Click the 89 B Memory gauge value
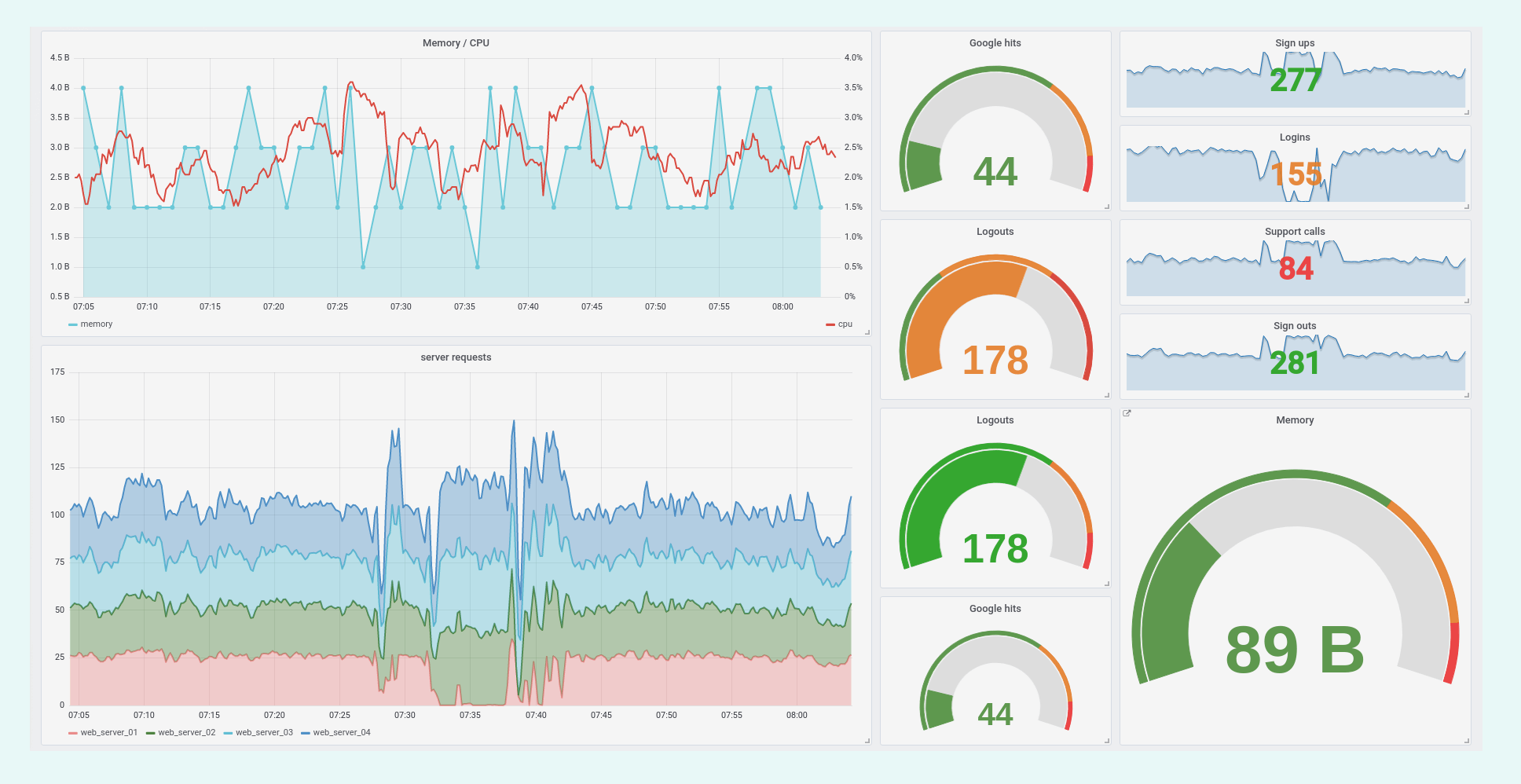Screen dimensions: 1521x784 pyautogui.click(x=1295, y=650)
